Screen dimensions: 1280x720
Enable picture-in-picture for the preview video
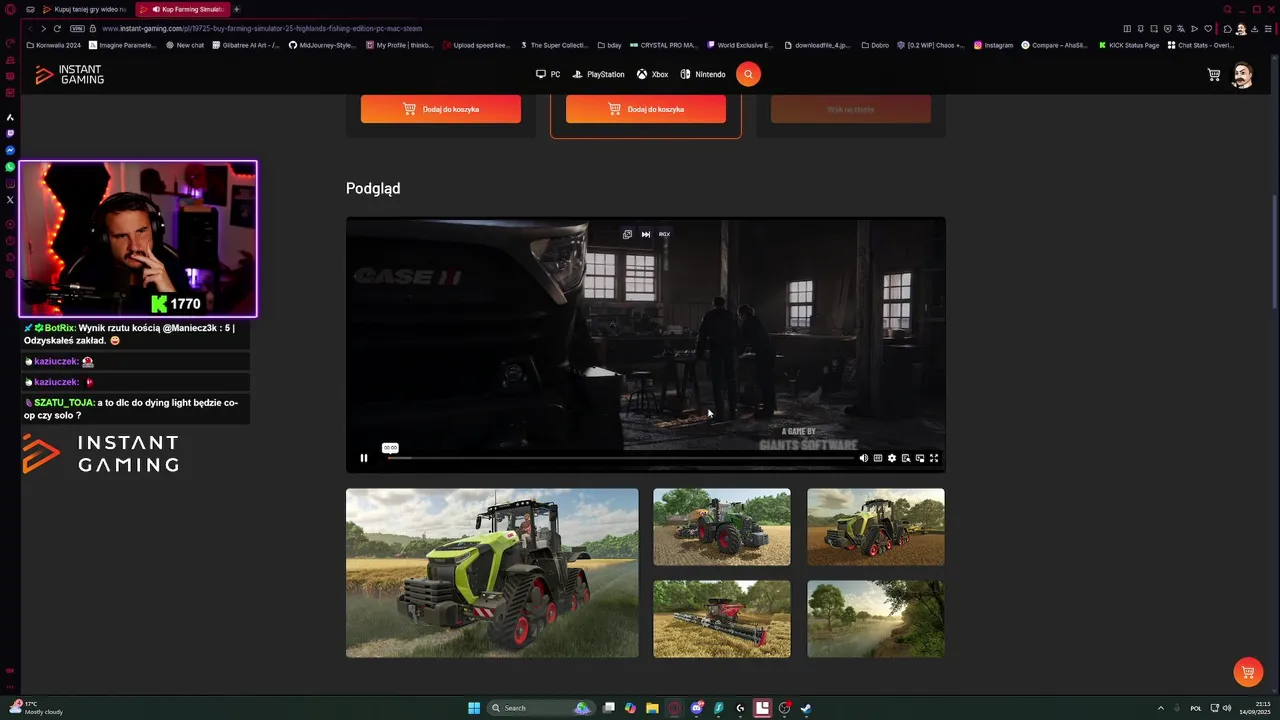[x=920, y=458]
